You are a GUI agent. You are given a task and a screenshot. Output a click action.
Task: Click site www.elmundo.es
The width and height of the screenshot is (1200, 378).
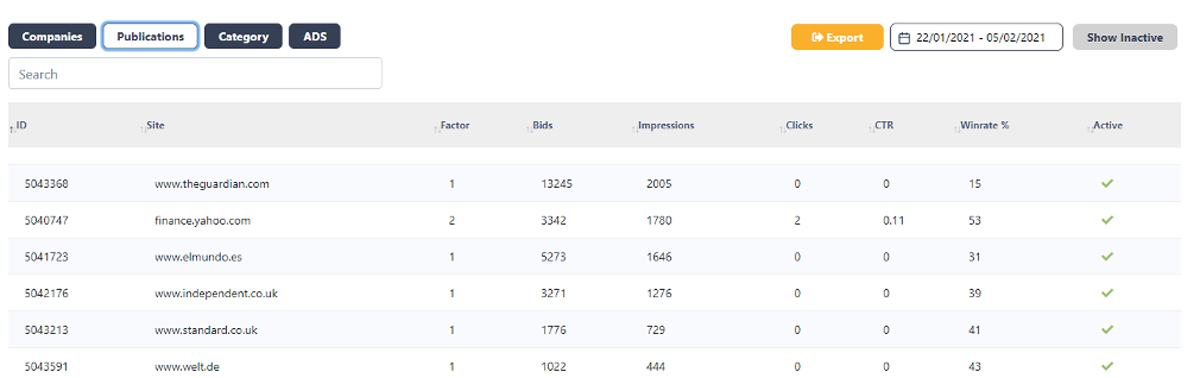pyautogui.click(x=198, y=257)
